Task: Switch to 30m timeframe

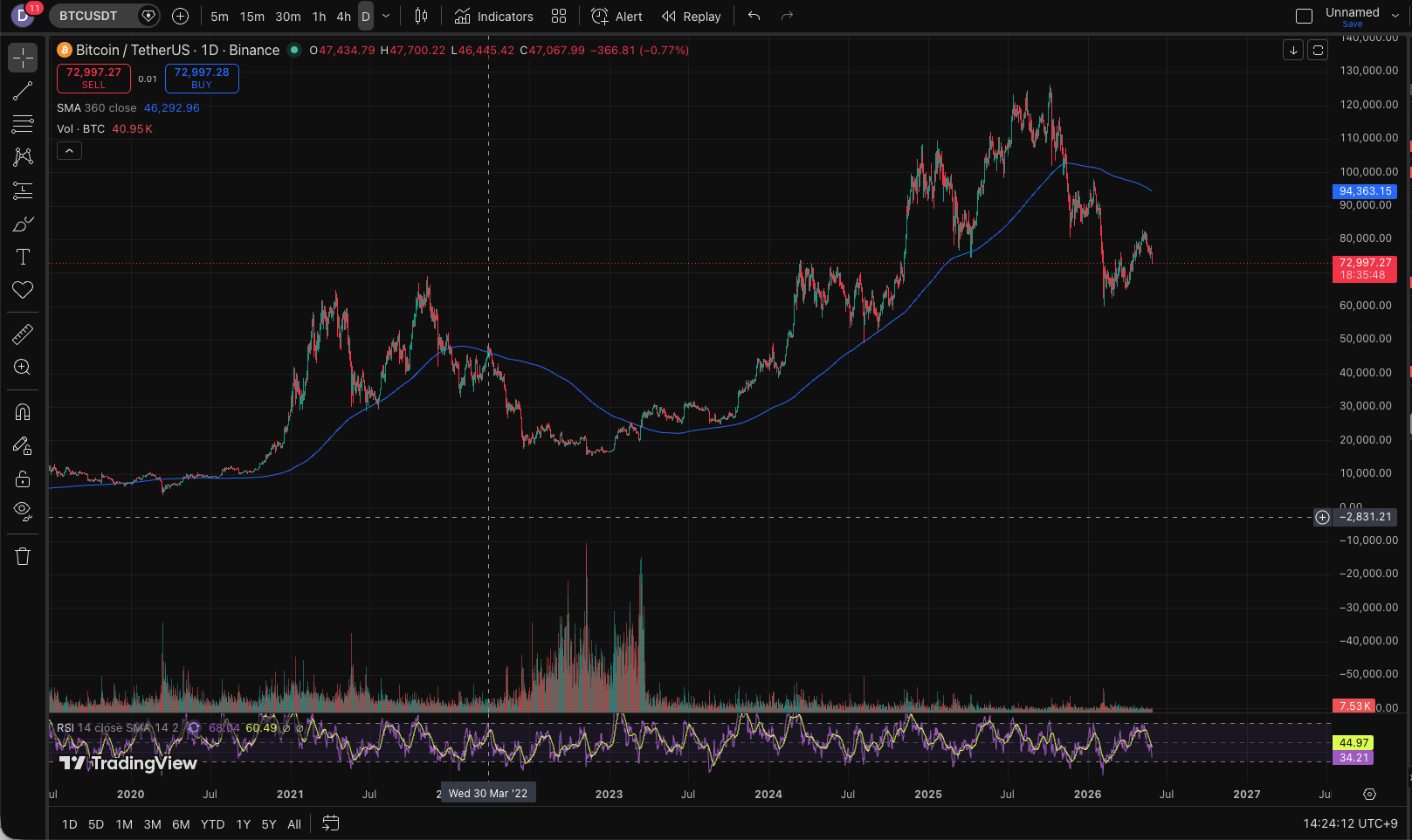Action: pyautogui.click(x=288, y=17)
